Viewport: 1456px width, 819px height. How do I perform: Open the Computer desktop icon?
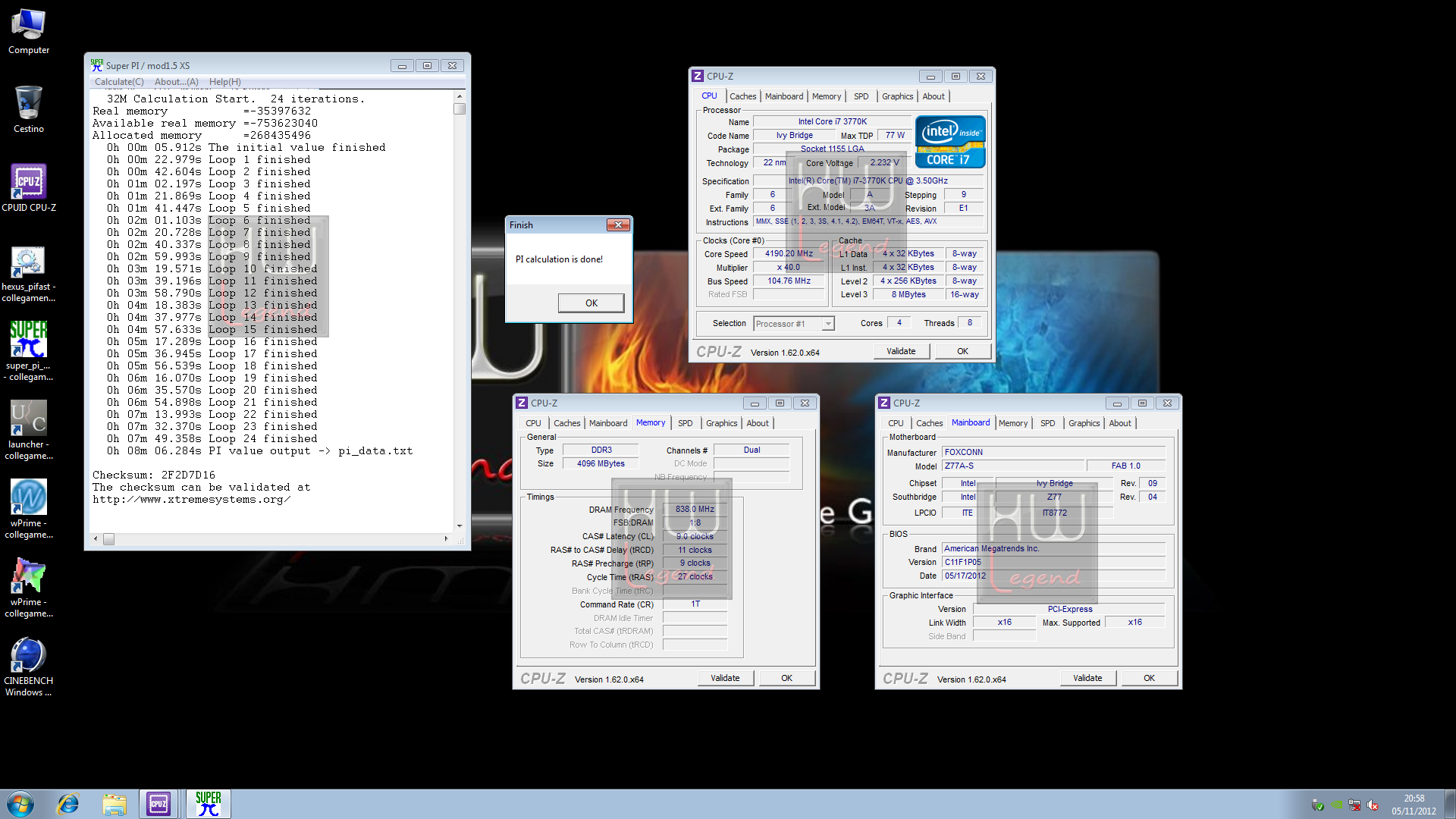point(29,33)
